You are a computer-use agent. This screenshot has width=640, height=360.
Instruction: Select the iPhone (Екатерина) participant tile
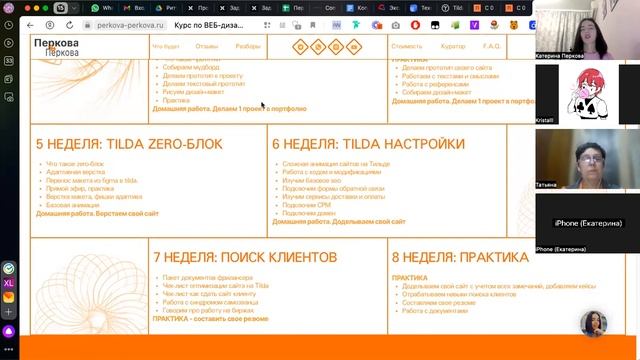coord(588,223)
